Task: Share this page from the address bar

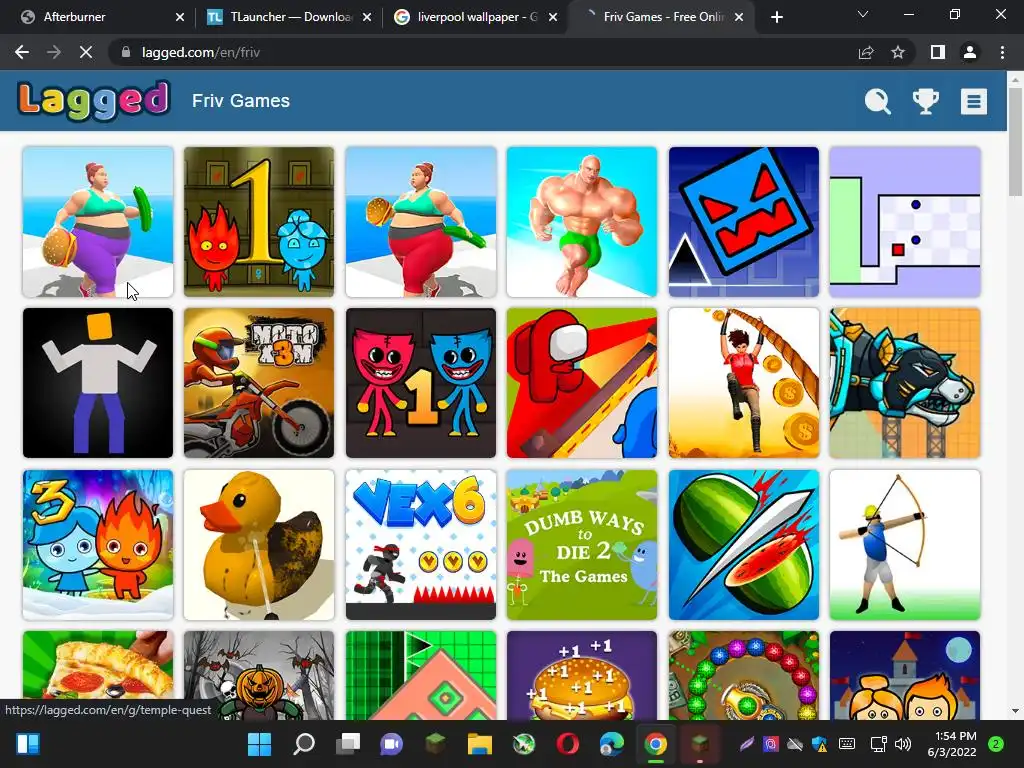Action: tap(866, 52)
